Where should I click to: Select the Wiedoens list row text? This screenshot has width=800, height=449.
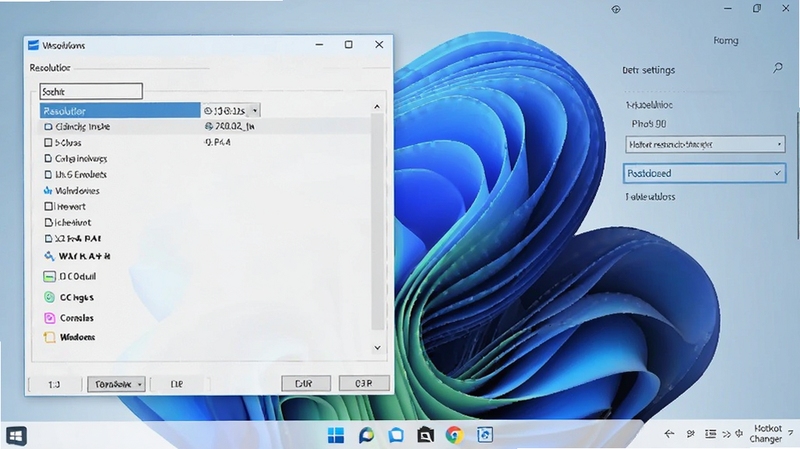(x=77, y=337)
